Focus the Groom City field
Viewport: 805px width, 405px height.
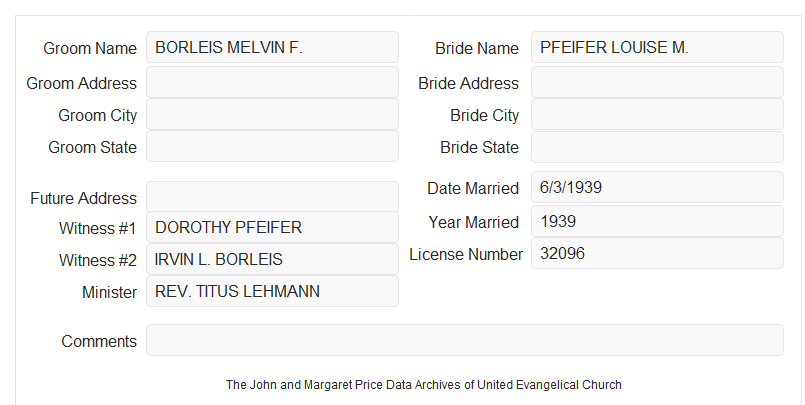pos(272,114)
